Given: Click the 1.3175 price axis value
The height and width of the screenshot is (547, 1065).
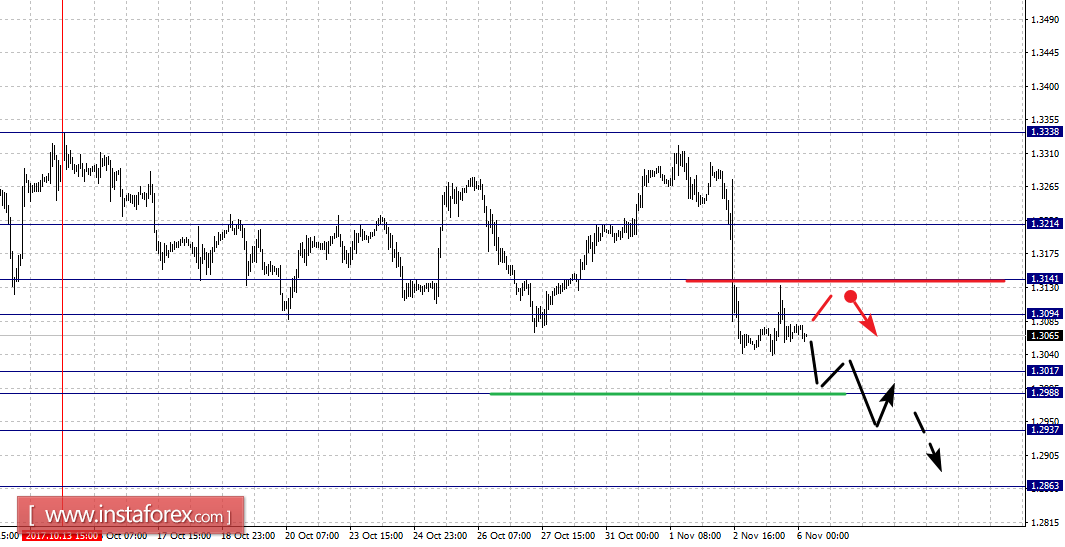Looking at the screenshot, I should 1045,254.
